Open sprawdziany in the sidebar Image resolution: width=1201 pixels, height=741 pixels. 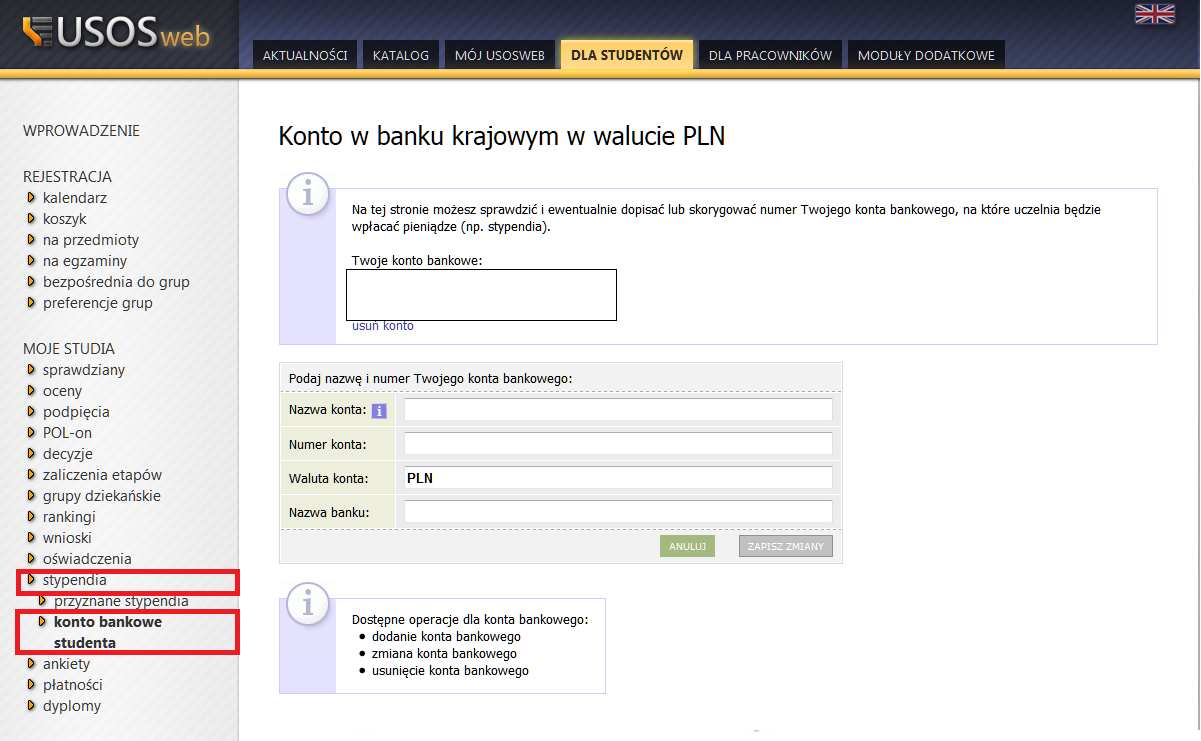point(84,370)
